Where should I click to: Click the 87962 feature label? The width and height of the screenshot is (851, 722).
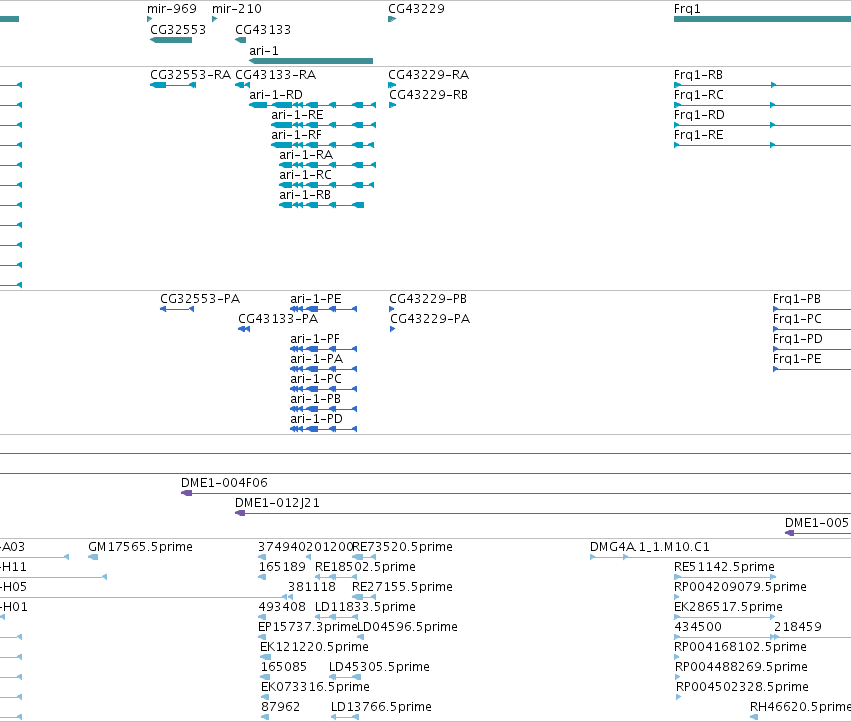(281, 707)
